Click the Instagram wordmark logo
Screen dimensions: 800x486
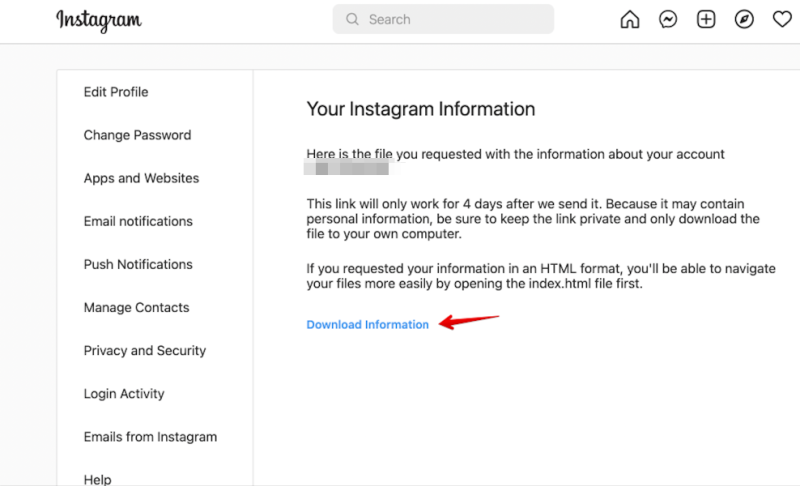(x=98, y=20)
